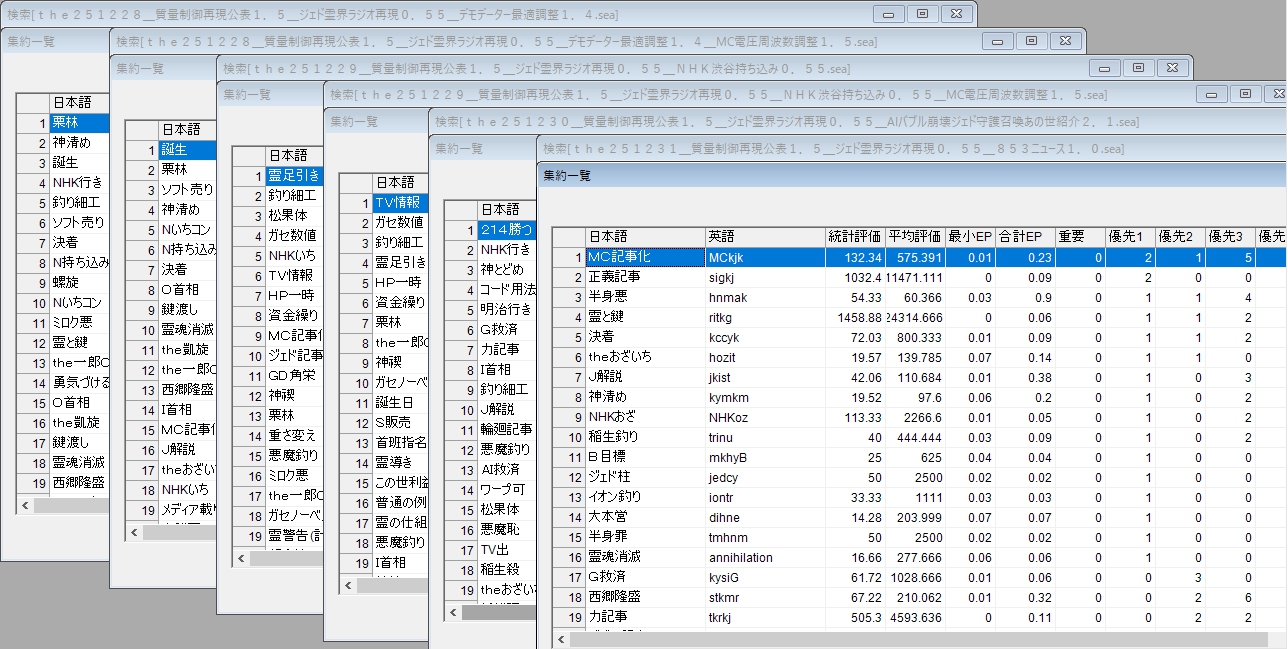The image size is (1288, 649).
Task: Click the 統計評価 column header
Action: coord(855,237)
